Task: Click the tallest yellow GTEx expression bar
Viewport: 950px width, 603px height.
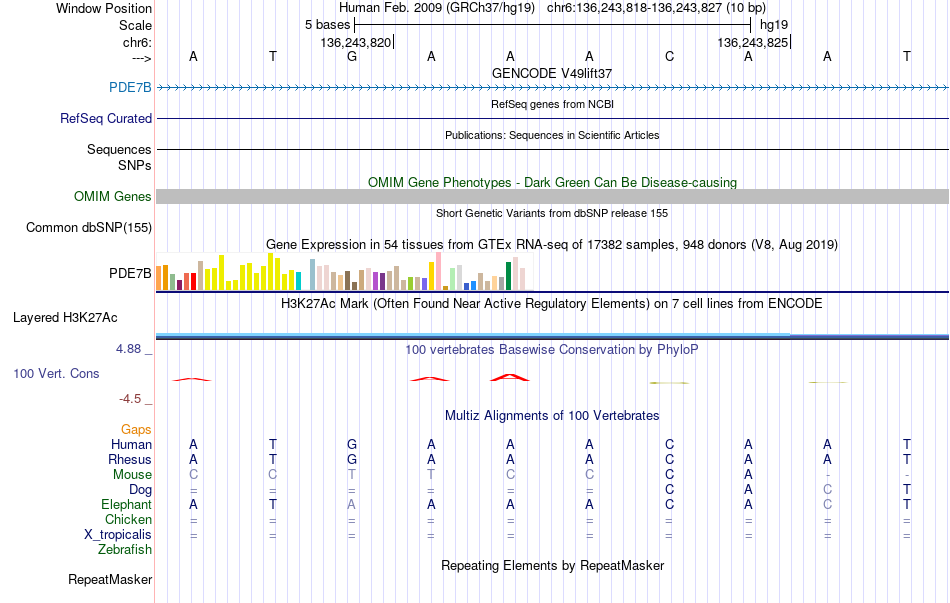Action: tap(270, 272)
